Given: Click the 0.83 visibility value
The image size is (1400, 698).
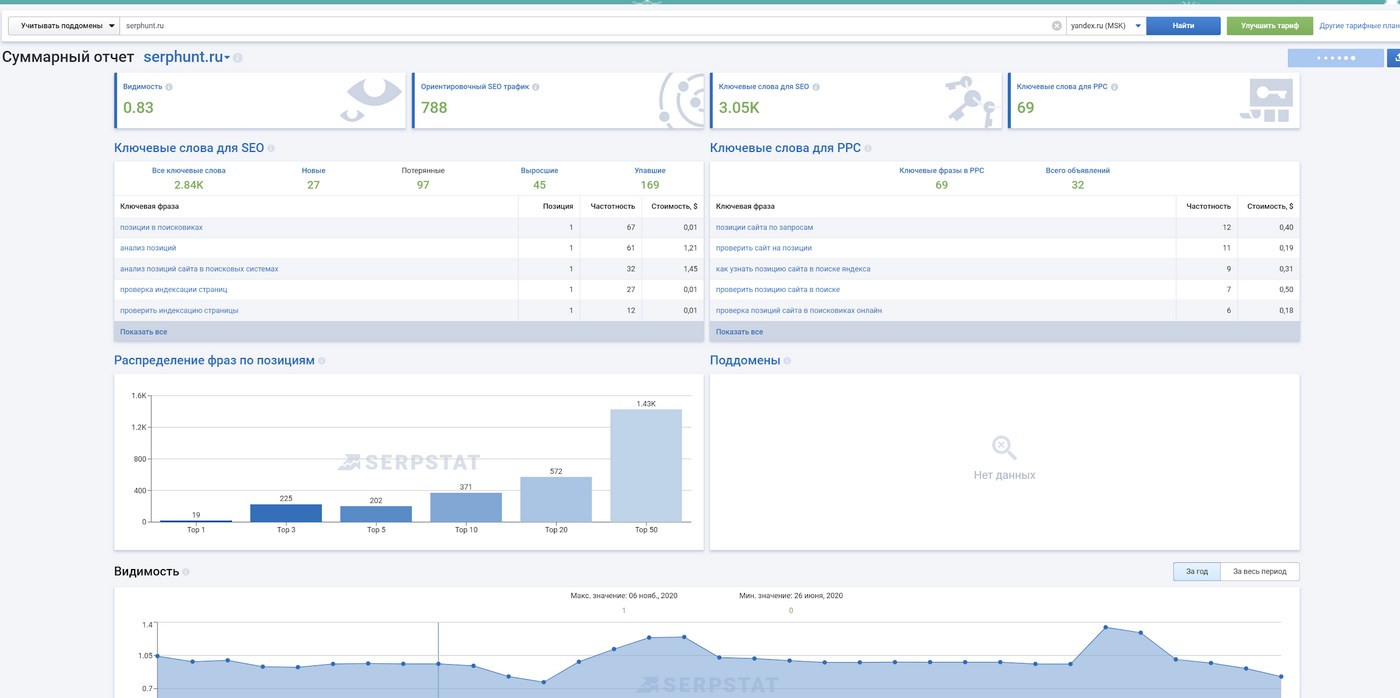Looking at the screenshot, I should tap(139, 108).
